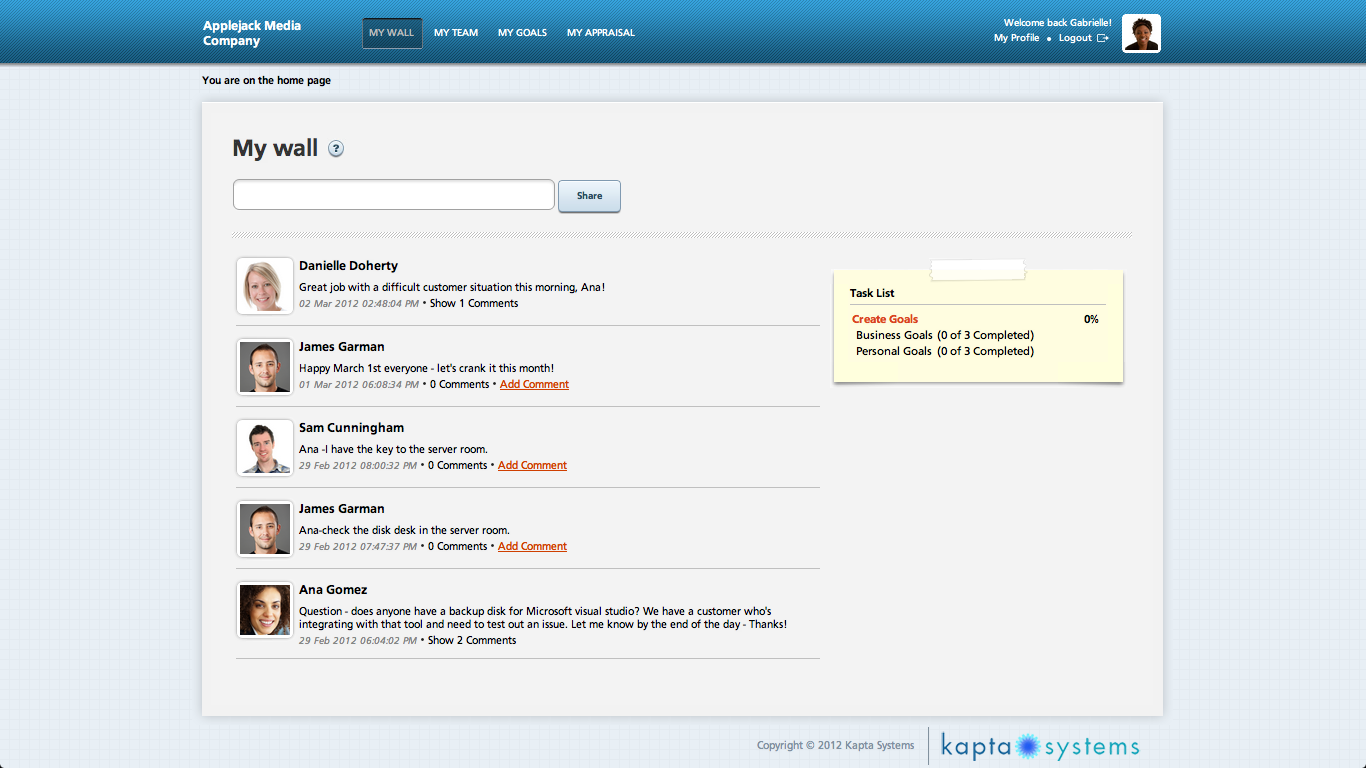Click the 29 Feb 2012 08:00:32 PM timestamp
The width and height of the screenshot is (1366, 768).
[358, 465]
